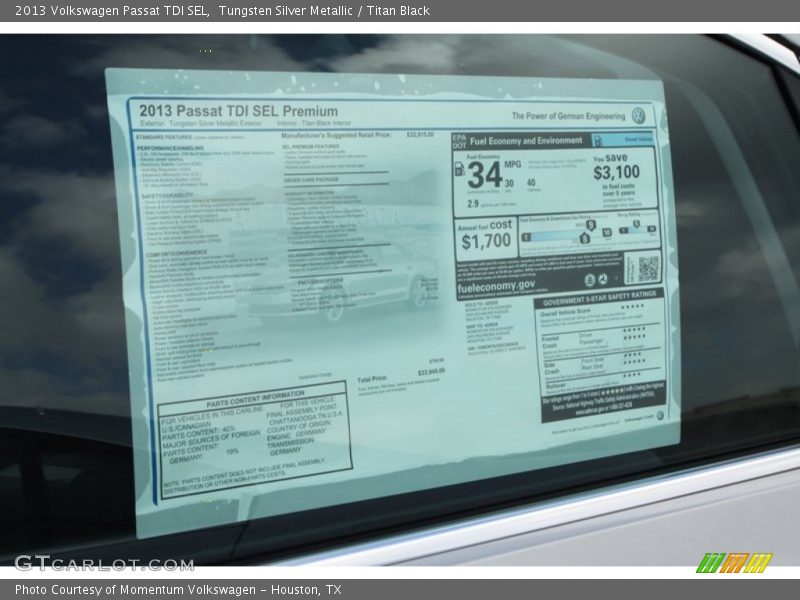Click the photo title '2013 Volkswagen Passat TDI SEL'
The height and width of the screenshot is (600, 800).
click(112, 10)
